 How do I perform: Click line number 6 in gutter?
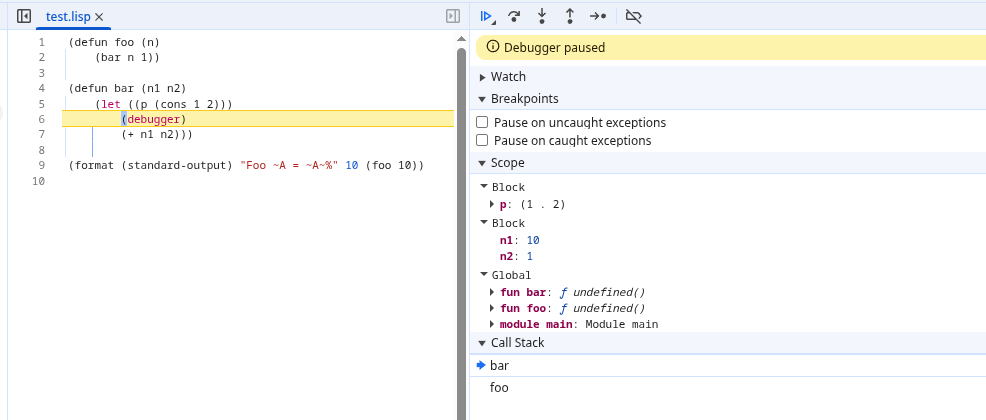pos(41,119)
